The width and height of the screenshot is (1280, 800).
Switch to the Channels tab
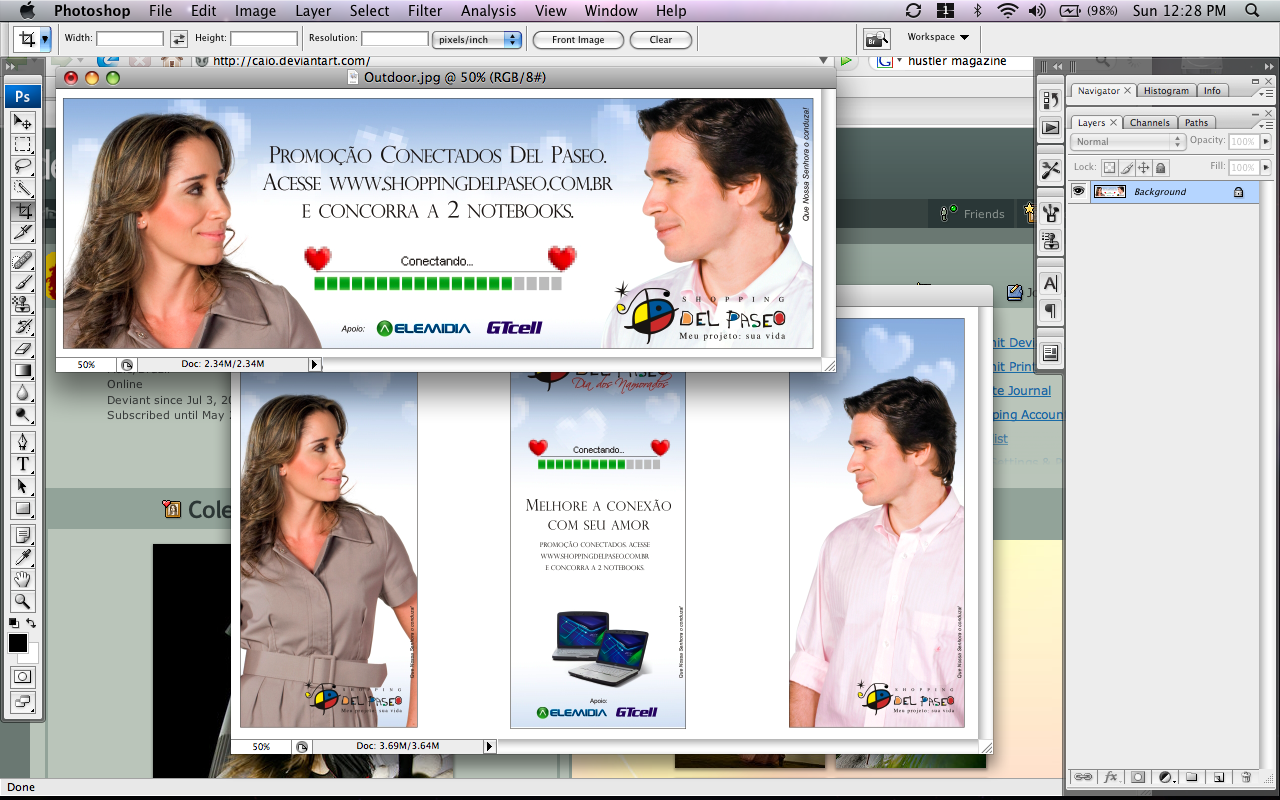click(x=1150, y=123)
